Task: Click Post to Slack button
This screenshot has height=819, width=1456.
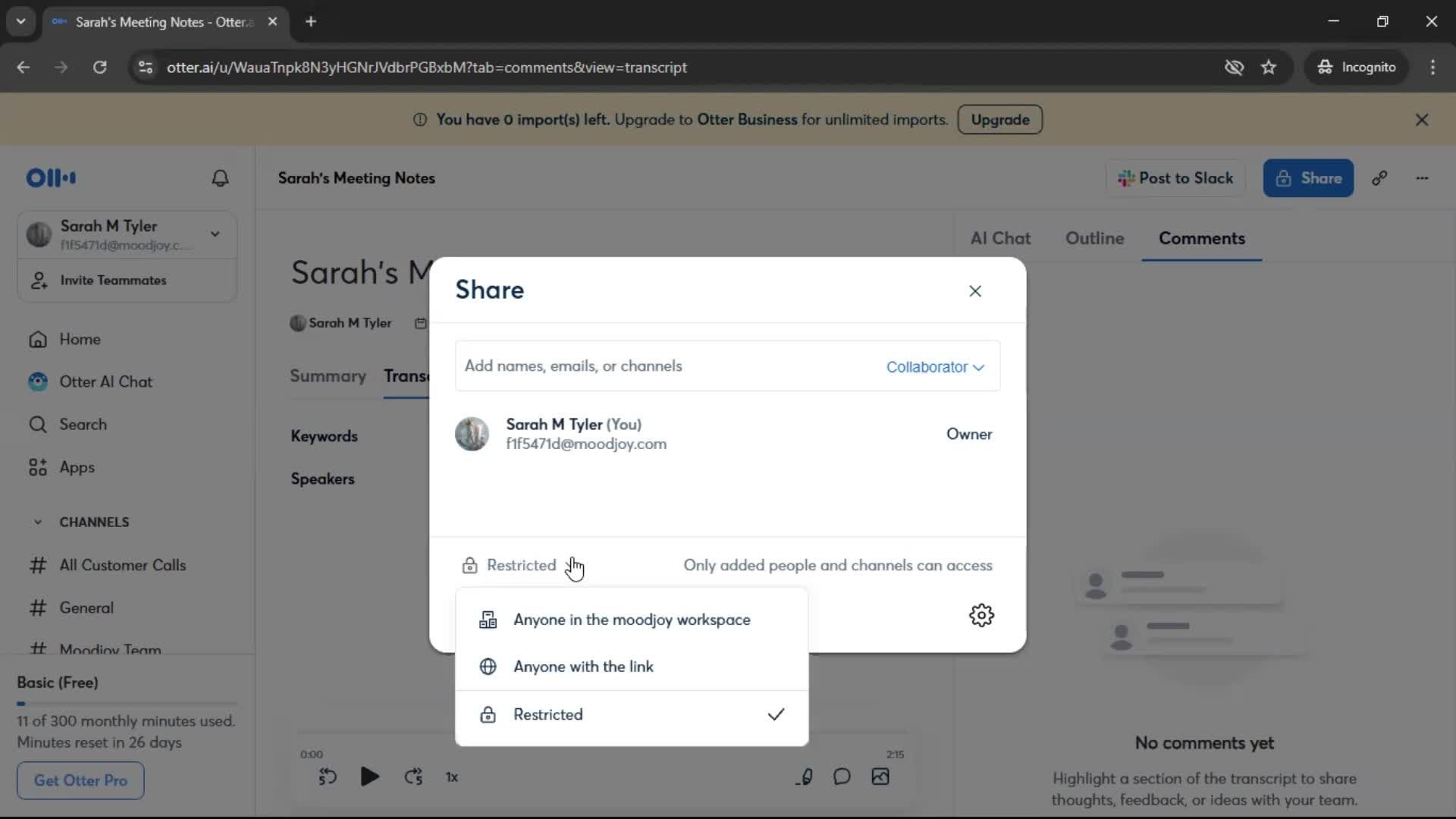Action: tap(1175, 178)
